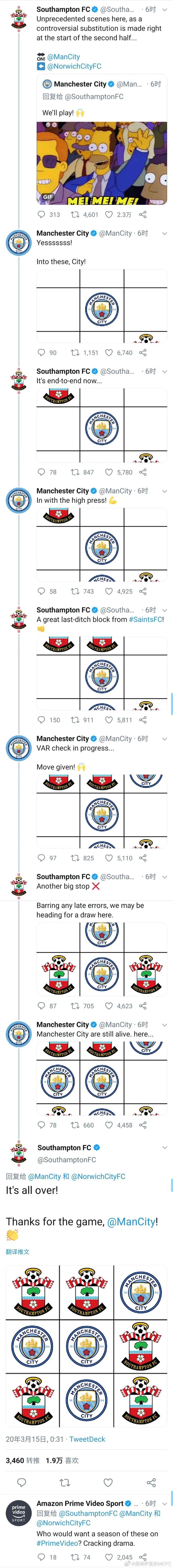
Task: Open chevron menu on 'Yesssssss!' tweet
Action: [165, 233]
